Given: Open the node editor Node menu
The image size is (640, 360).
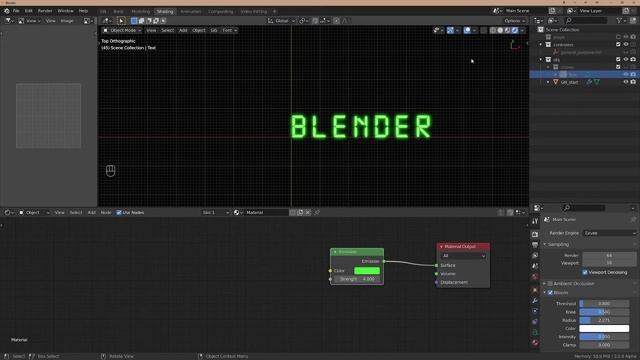Looking at the screenshot, I should click(x=106, y=213).
